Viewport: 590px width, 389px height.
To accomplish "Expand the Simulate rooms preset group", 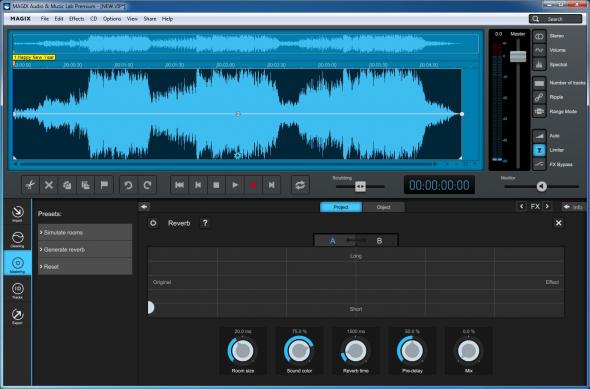I will click(x=85, y=232).
